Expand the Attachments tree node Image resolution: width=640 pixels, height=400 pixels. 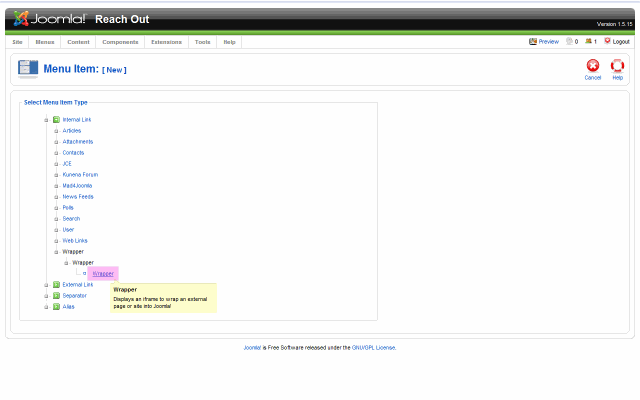56,142
